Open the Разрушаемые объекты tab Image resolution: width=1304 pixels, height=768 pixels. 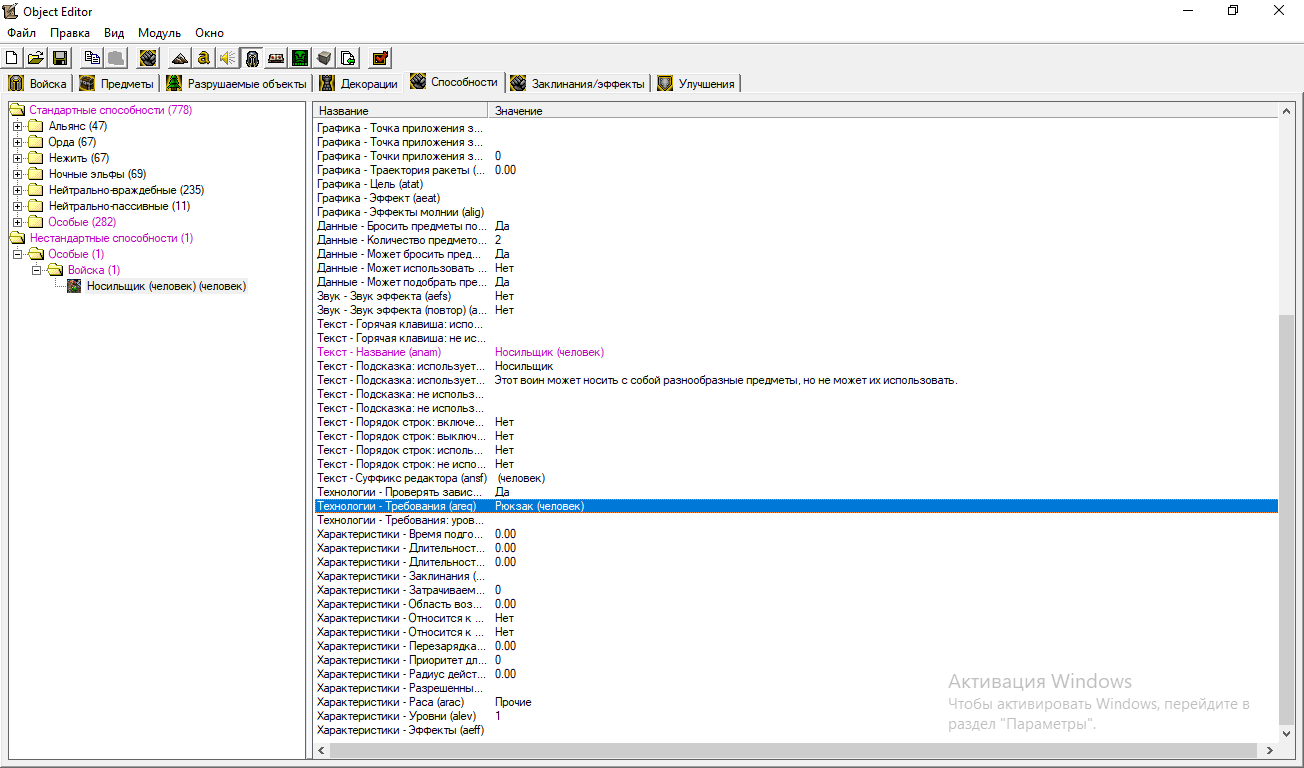237,84
